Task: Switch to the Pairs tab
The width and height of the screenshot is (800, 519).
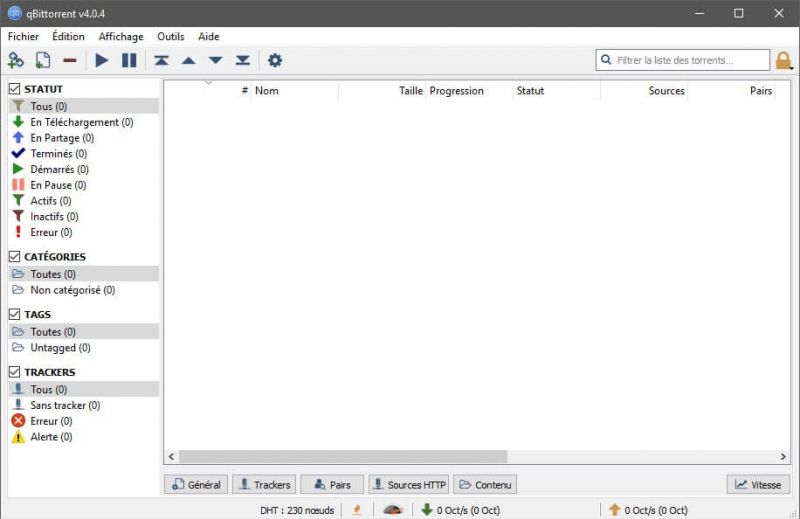Action: point(332,484)
